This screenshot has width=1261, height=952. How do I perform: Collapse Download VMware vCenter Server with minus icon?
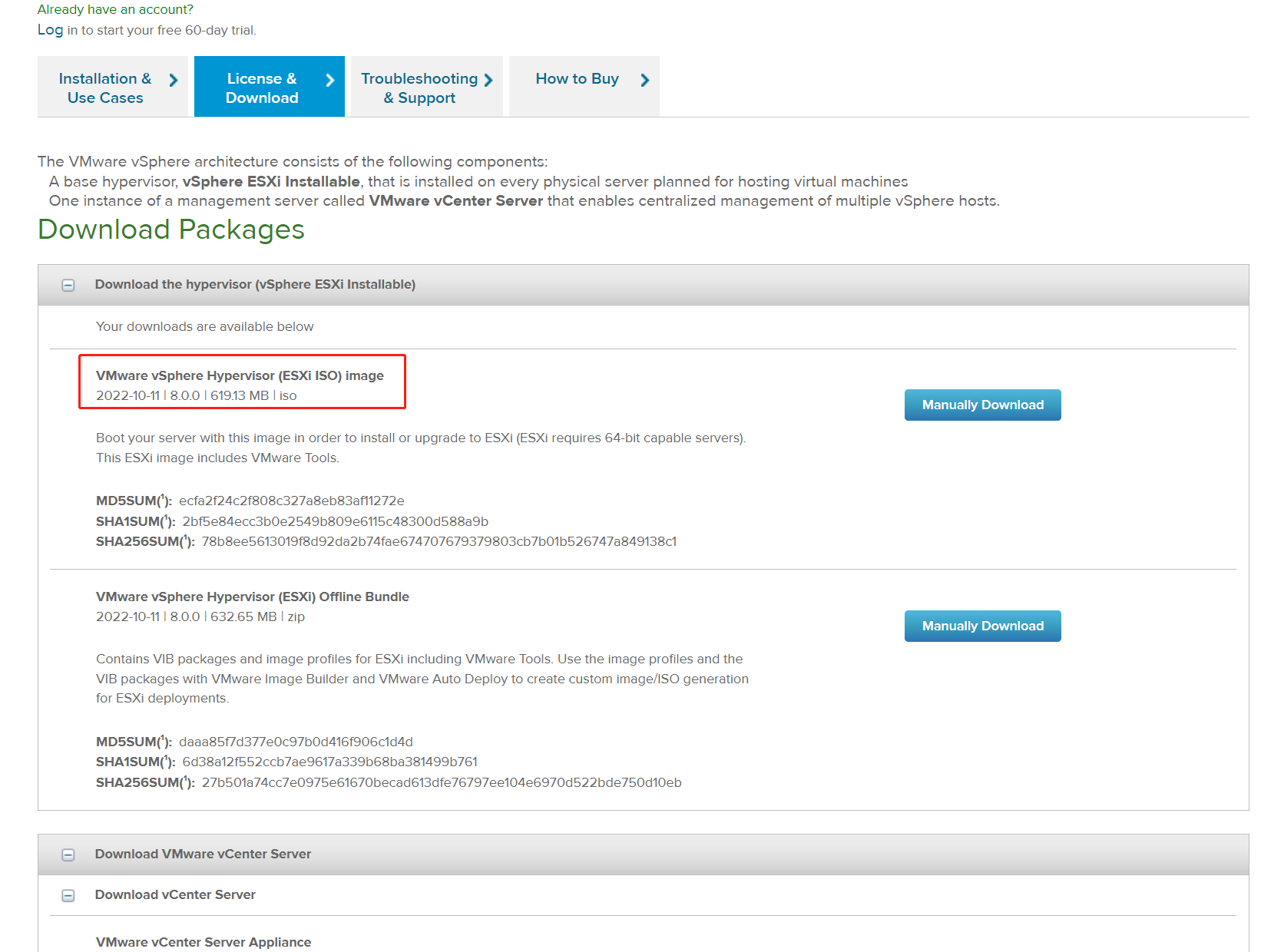[68, 855]
